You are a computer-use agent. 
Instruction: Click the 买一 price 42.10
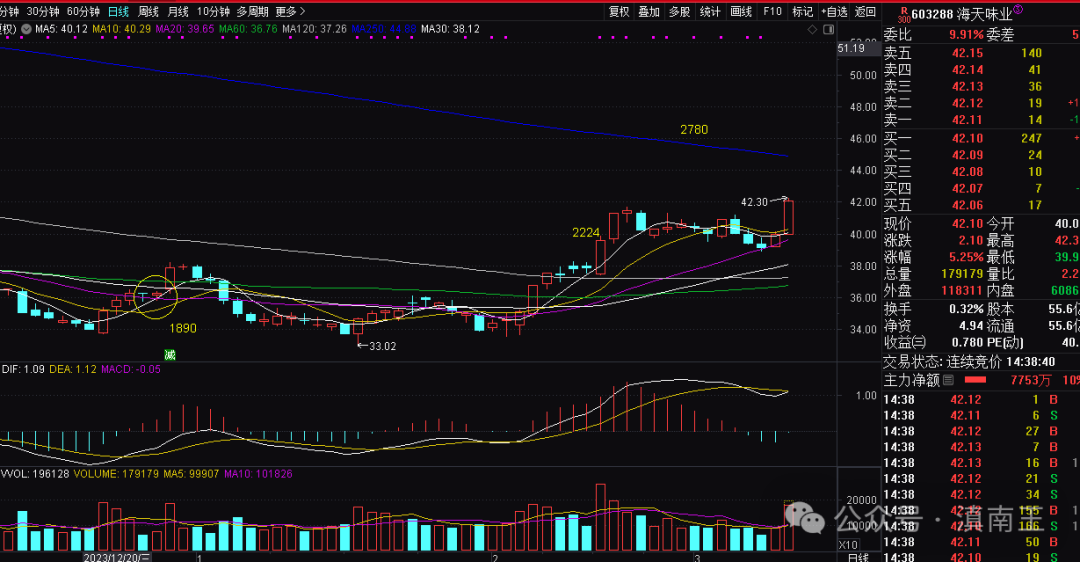967,138
